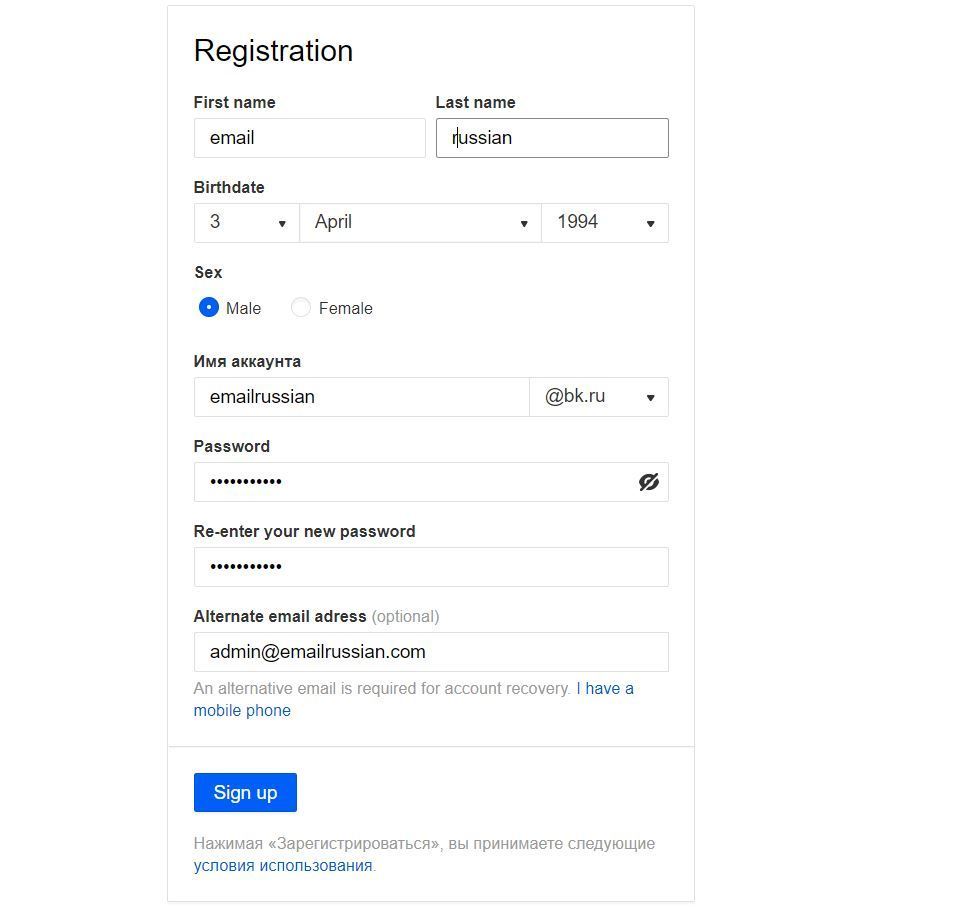
Task: Open the "условия использования" terms link
Action: click(283, 866)
